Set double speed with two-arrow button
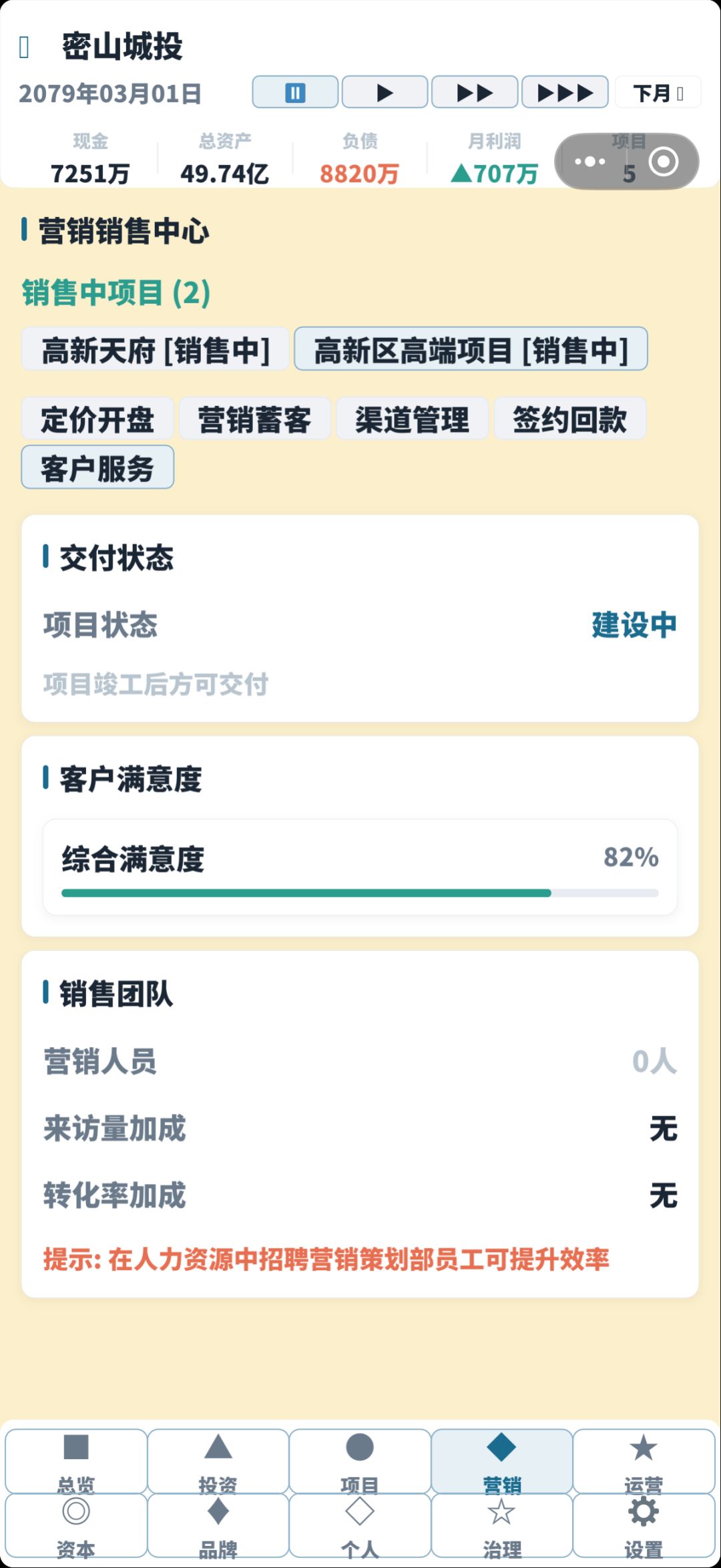721x1568 pixels. coord(475,92)
